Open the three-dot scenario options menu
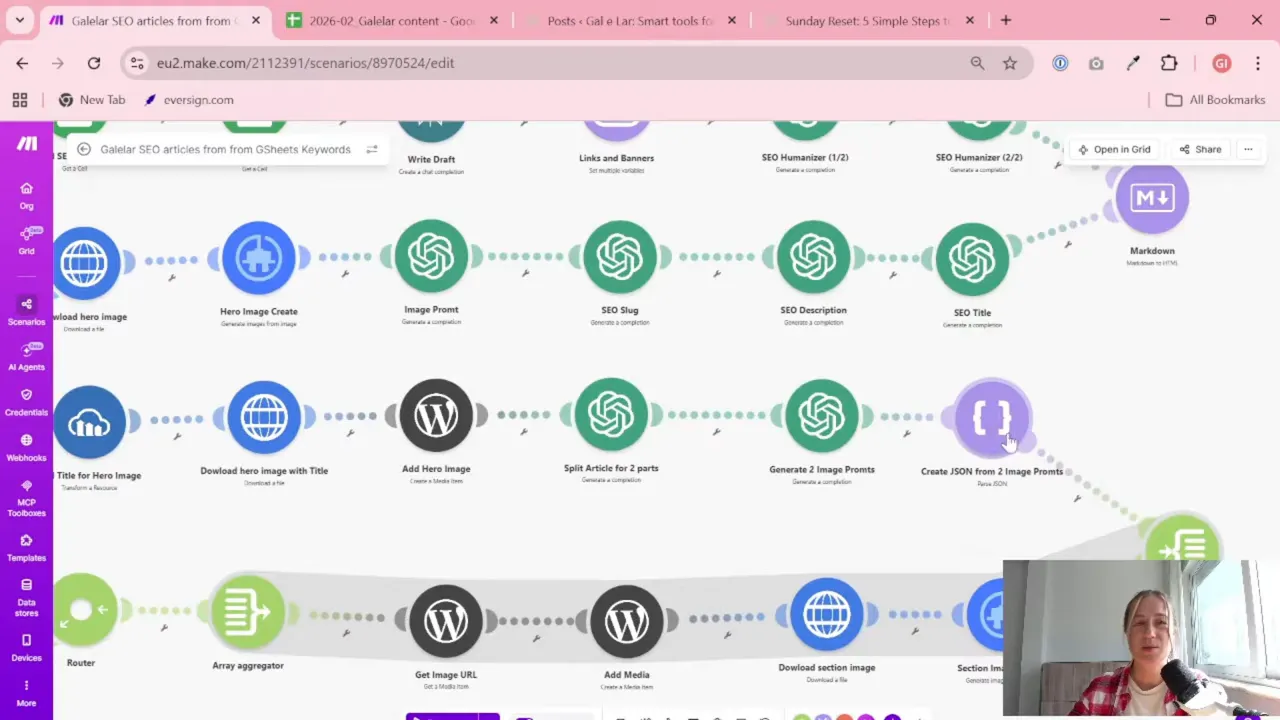This screenshot has width=1280, height=720. click(1248, 149)
